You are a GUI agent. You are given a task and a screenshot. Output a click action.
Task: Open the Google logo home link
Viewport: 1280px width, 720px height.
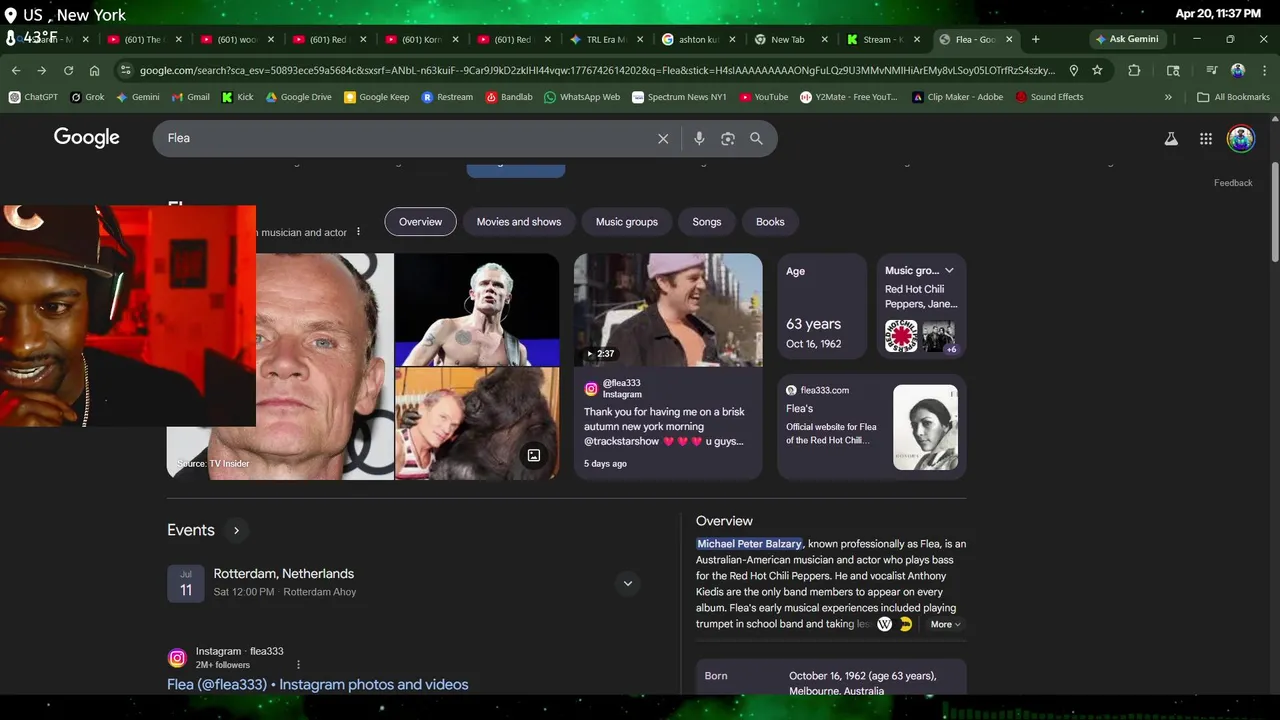[87, 138]
